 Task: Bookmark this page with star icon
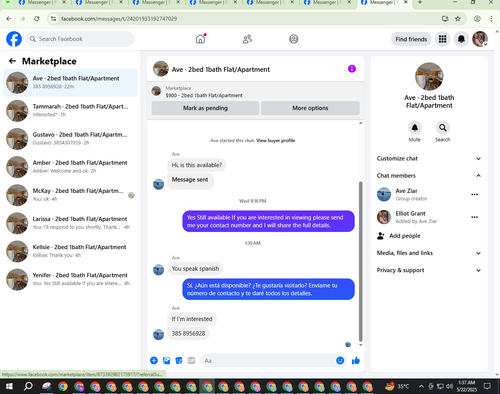(x=458, y=19)
